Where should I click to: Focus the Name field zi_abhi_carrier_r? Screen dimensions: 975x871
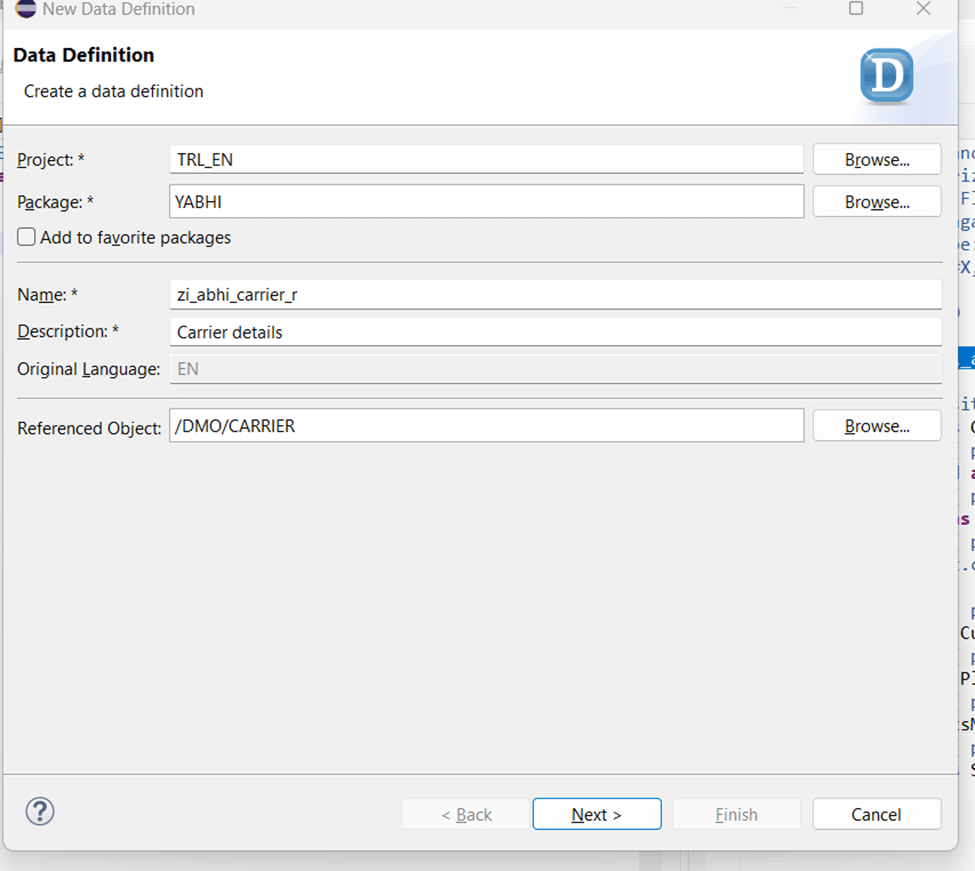click(555, 295)
